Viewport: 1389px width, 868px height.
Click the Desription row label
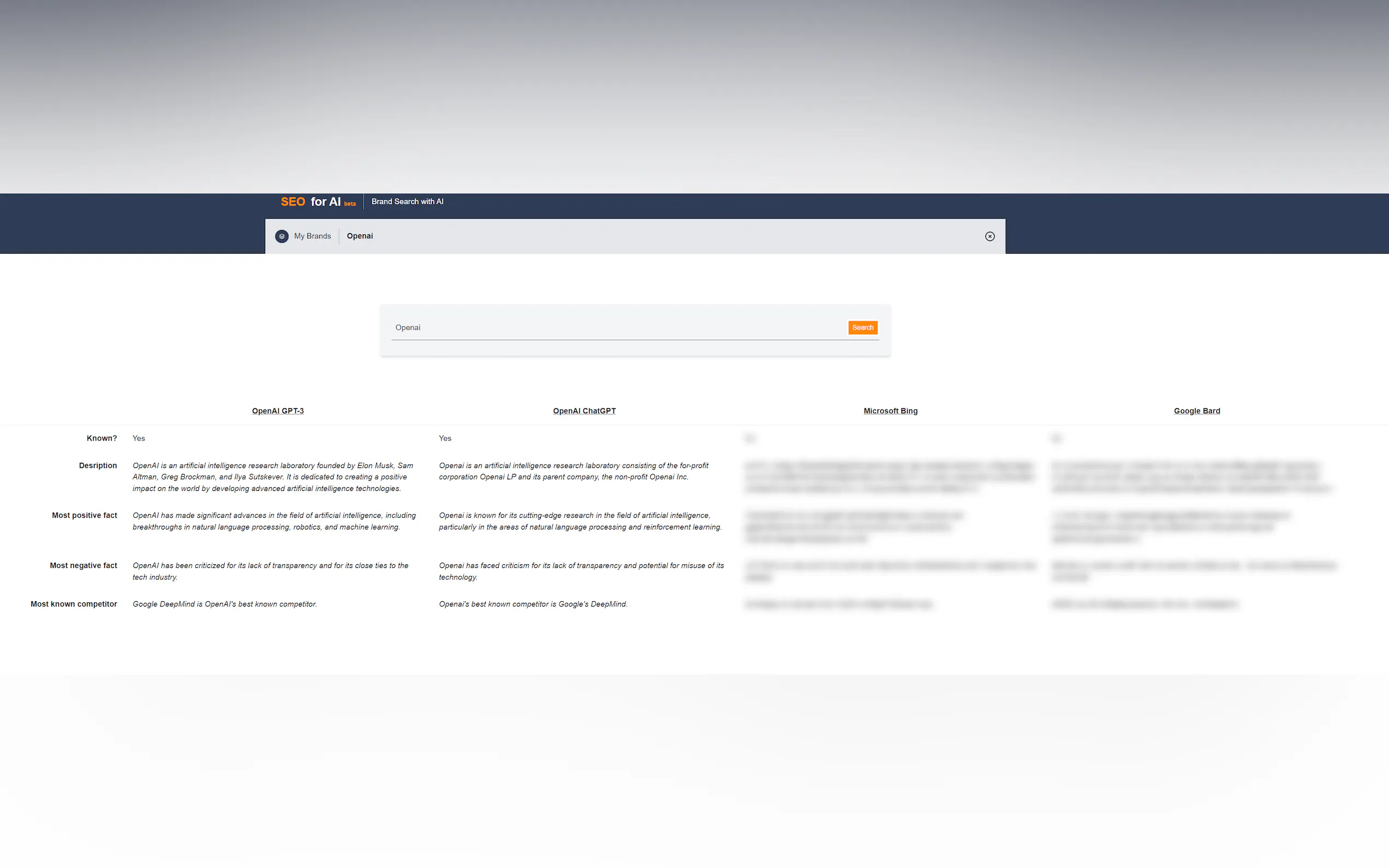coord(98,466)
